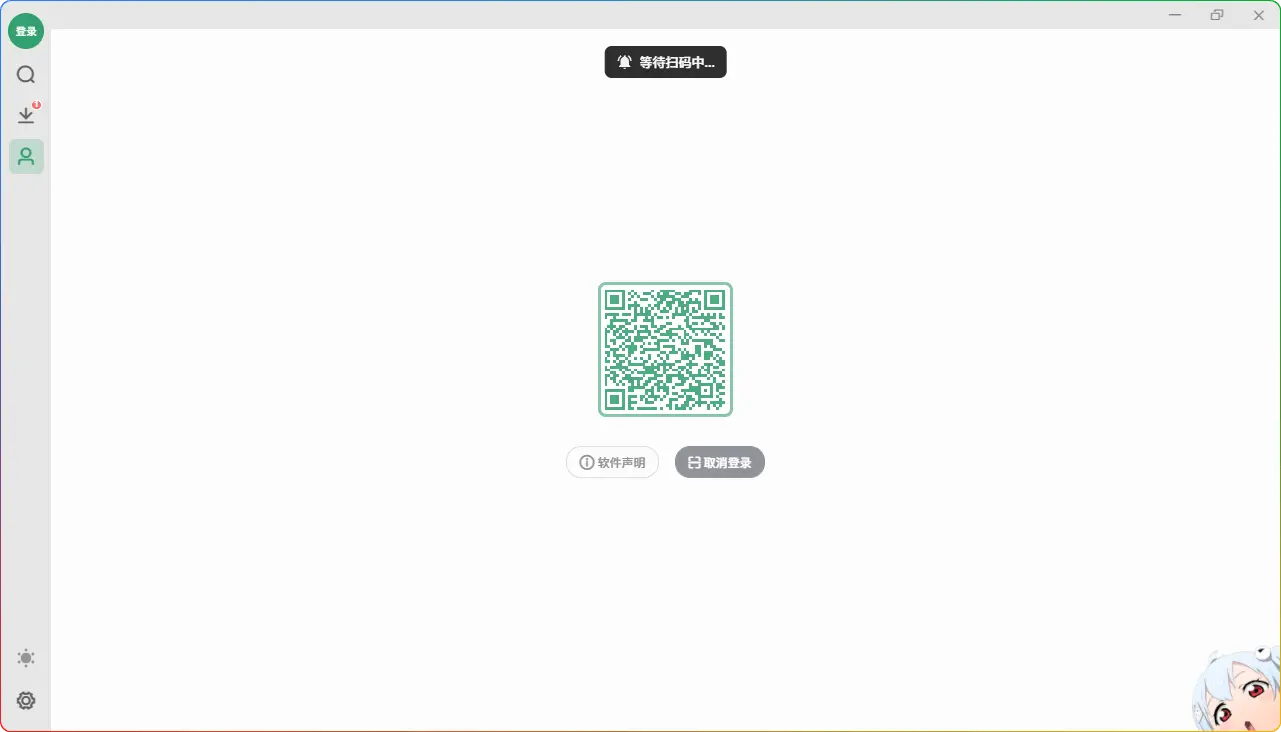
Task: Click the green 登录 avatar button
Action: pos(26,31)
